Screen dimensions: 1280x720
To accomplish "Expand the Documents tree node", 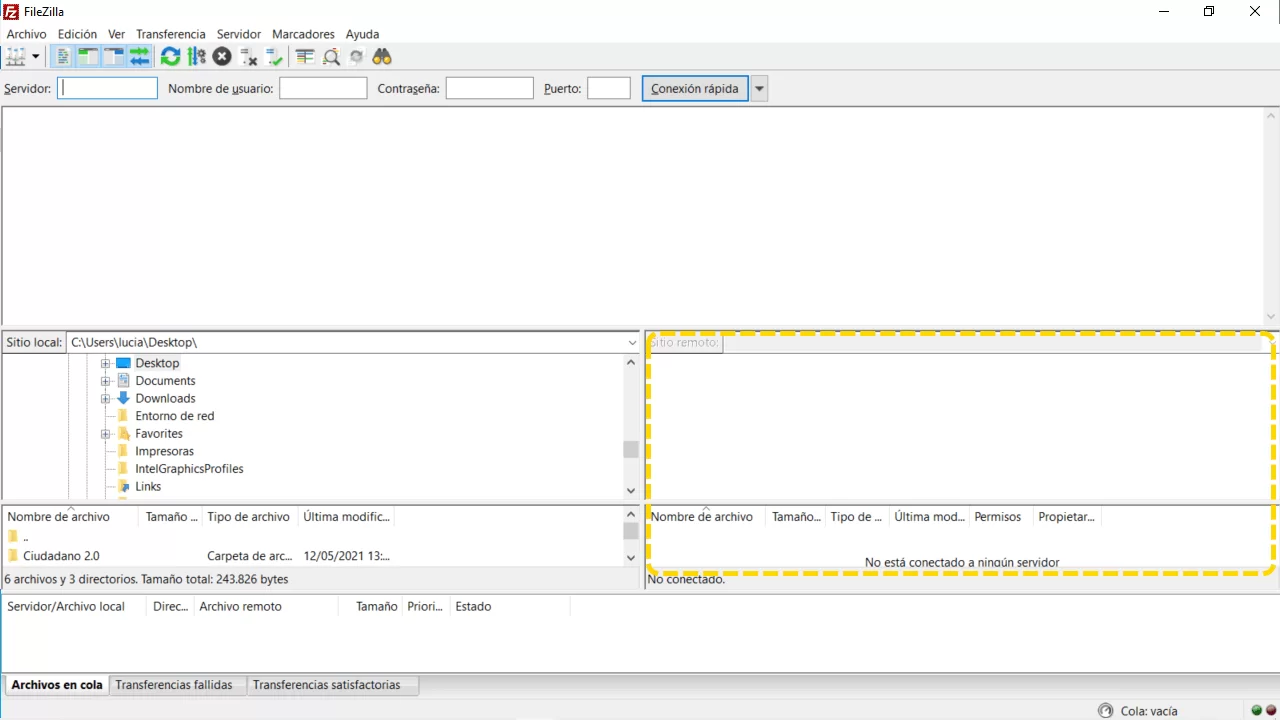I will (105, 381).
